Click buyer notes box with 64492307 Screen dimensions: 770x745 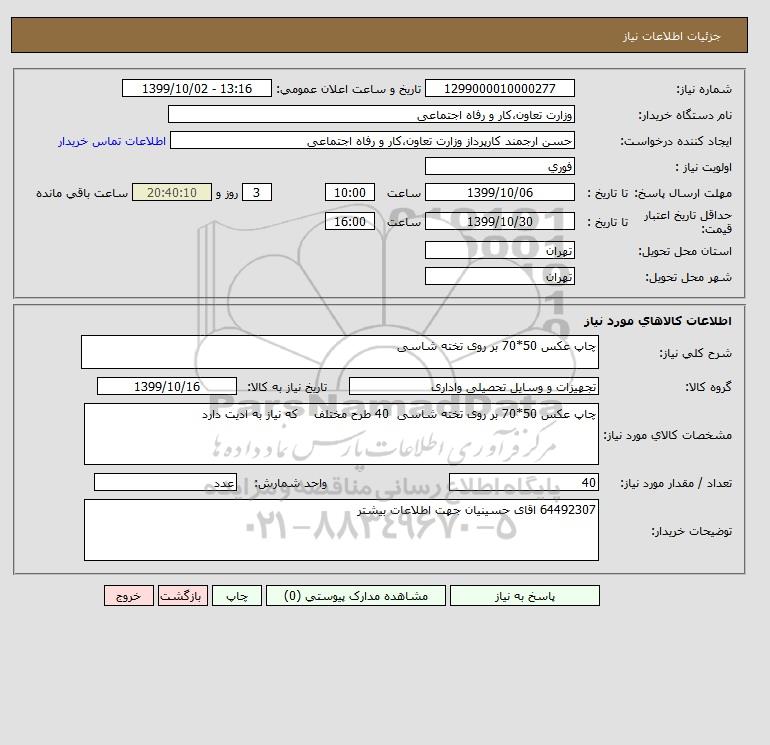(x=341, y=530)
